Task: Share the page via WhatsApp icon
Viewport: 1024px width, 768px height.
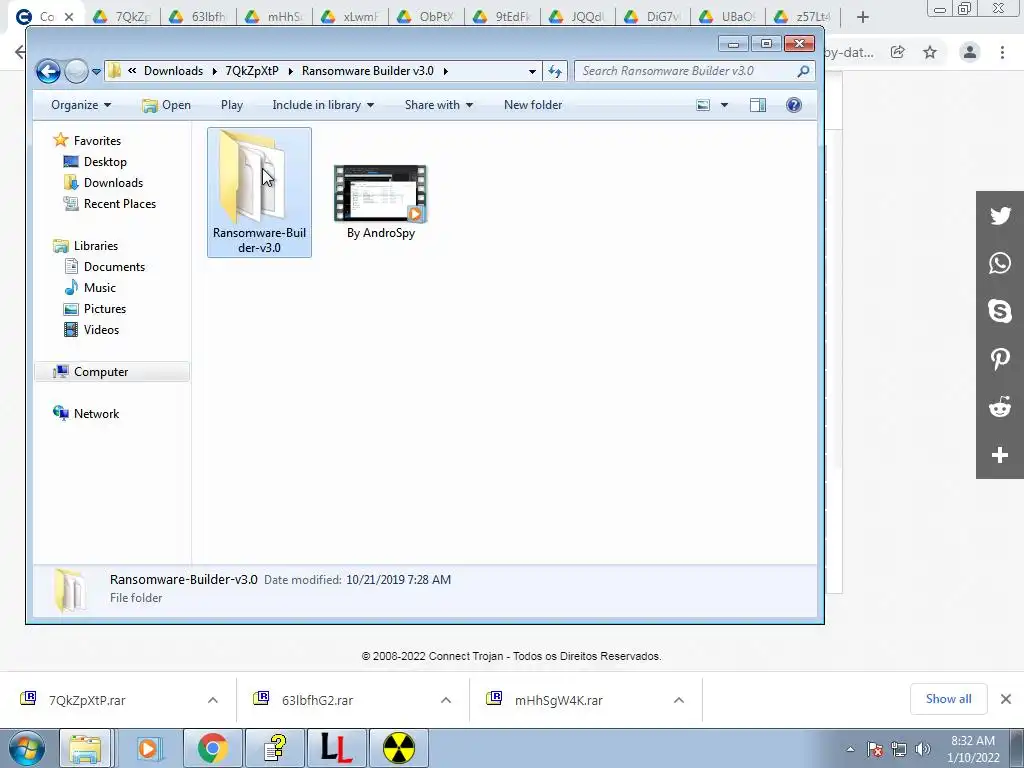Action: [x=1000, y=263]
